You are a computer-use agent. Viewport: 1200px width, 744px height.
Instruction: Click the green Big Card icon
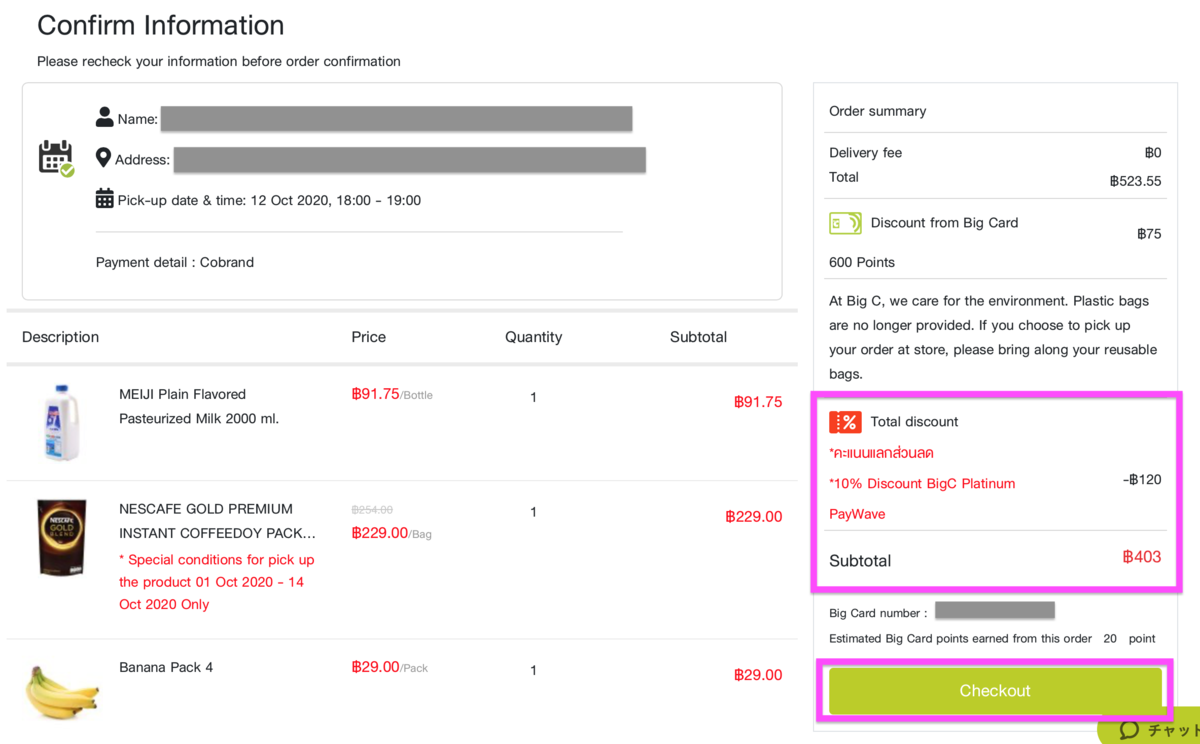click(845, 223)
